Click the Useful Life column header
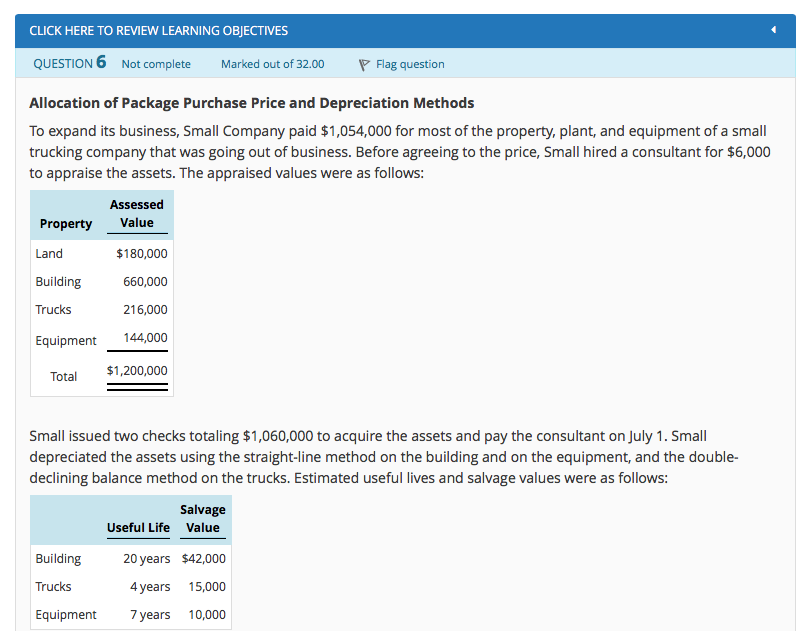 pos(138,527)
